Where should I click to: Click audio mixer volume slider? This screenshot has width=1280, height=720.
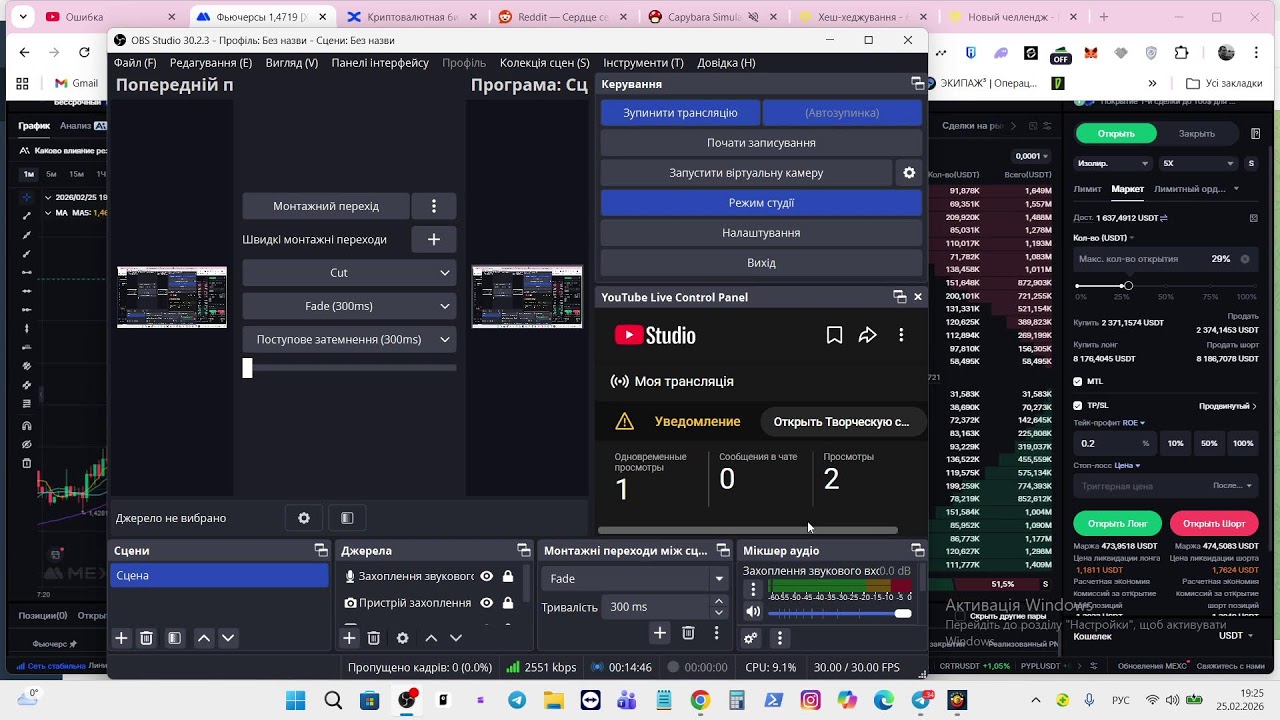840,613
